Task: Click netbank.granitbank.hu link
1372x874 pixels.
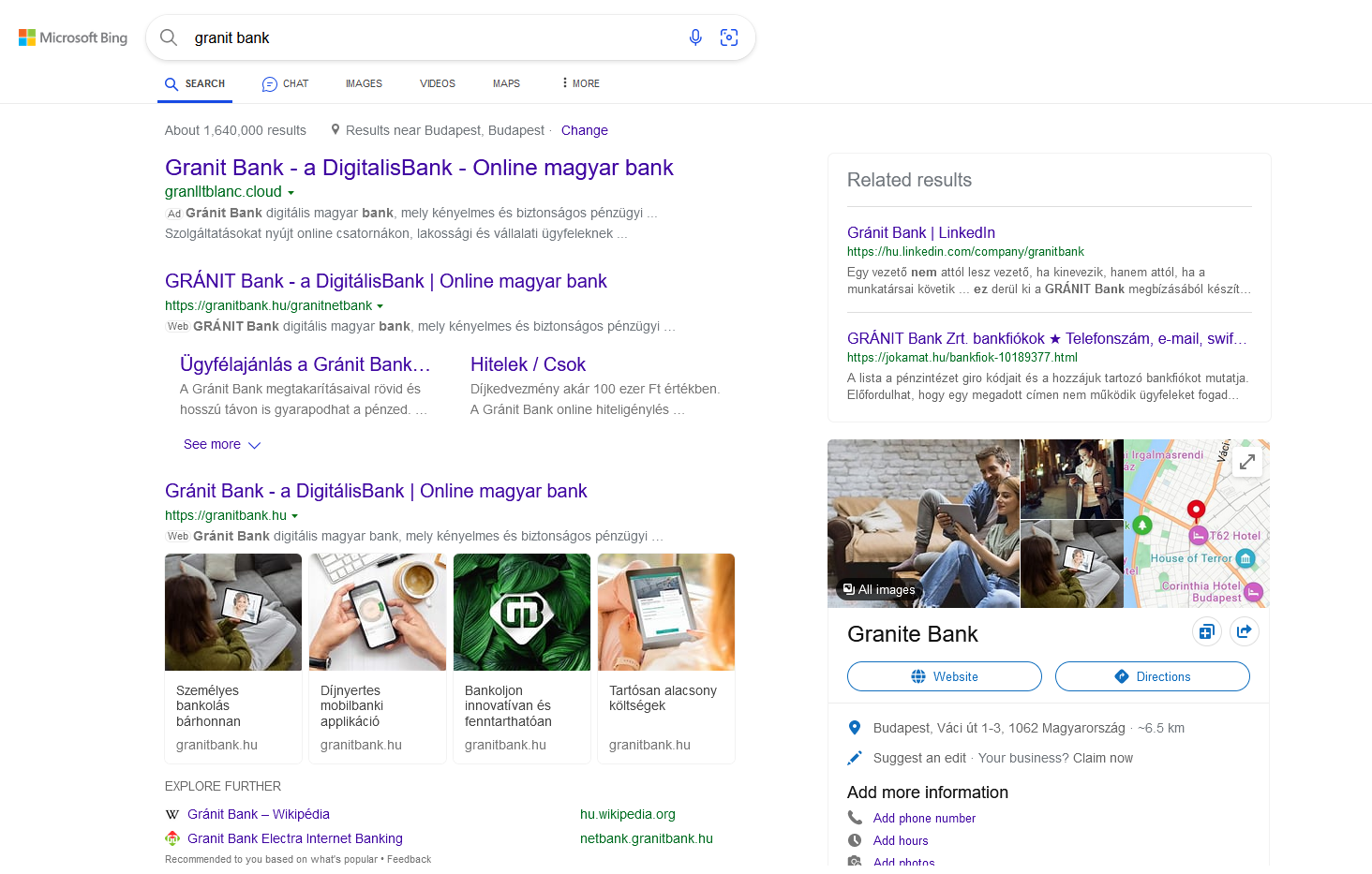Action: coord(647,838)
